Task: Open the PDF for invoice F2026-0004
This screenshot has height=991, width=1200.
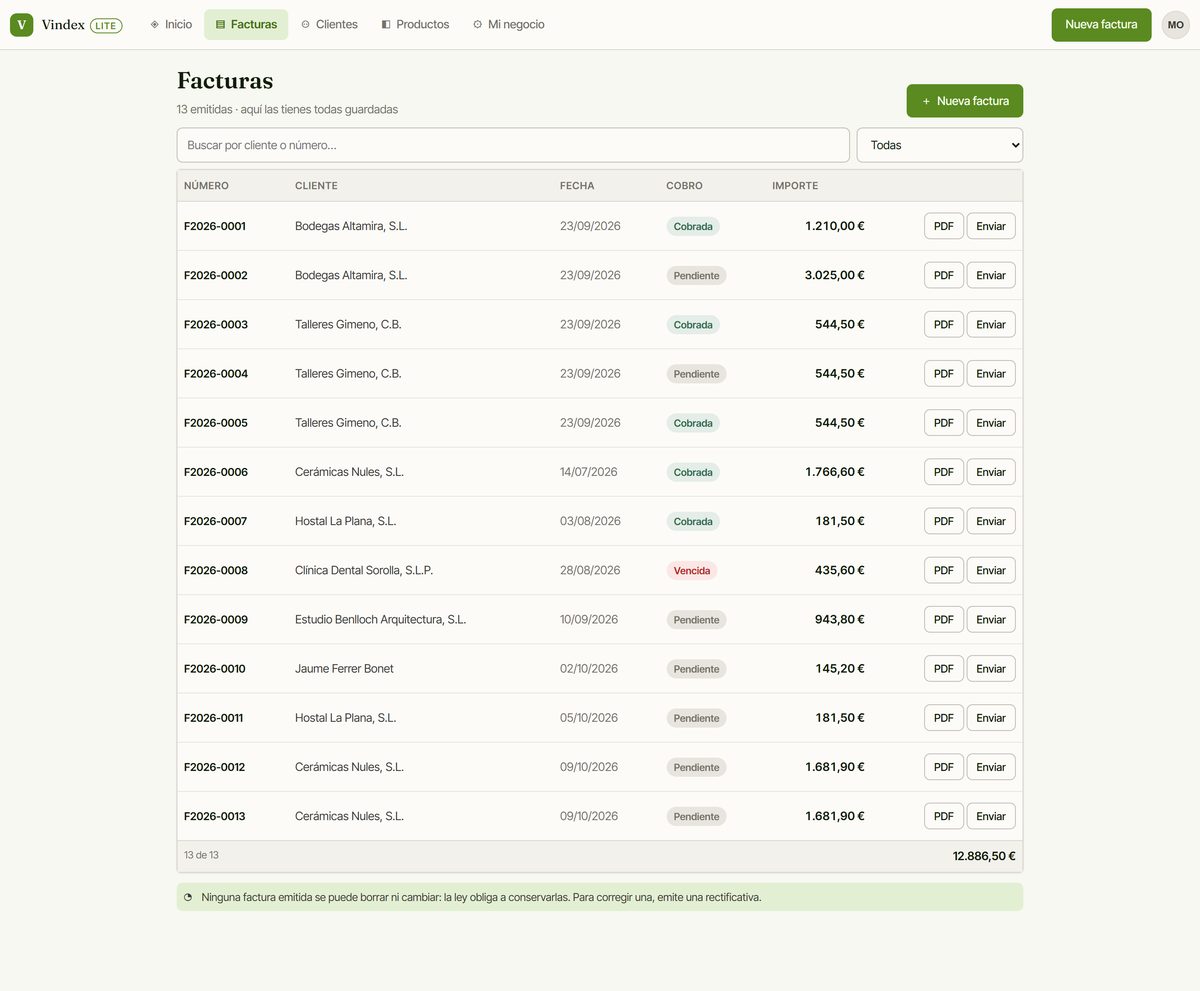Action: pos(944,373)
